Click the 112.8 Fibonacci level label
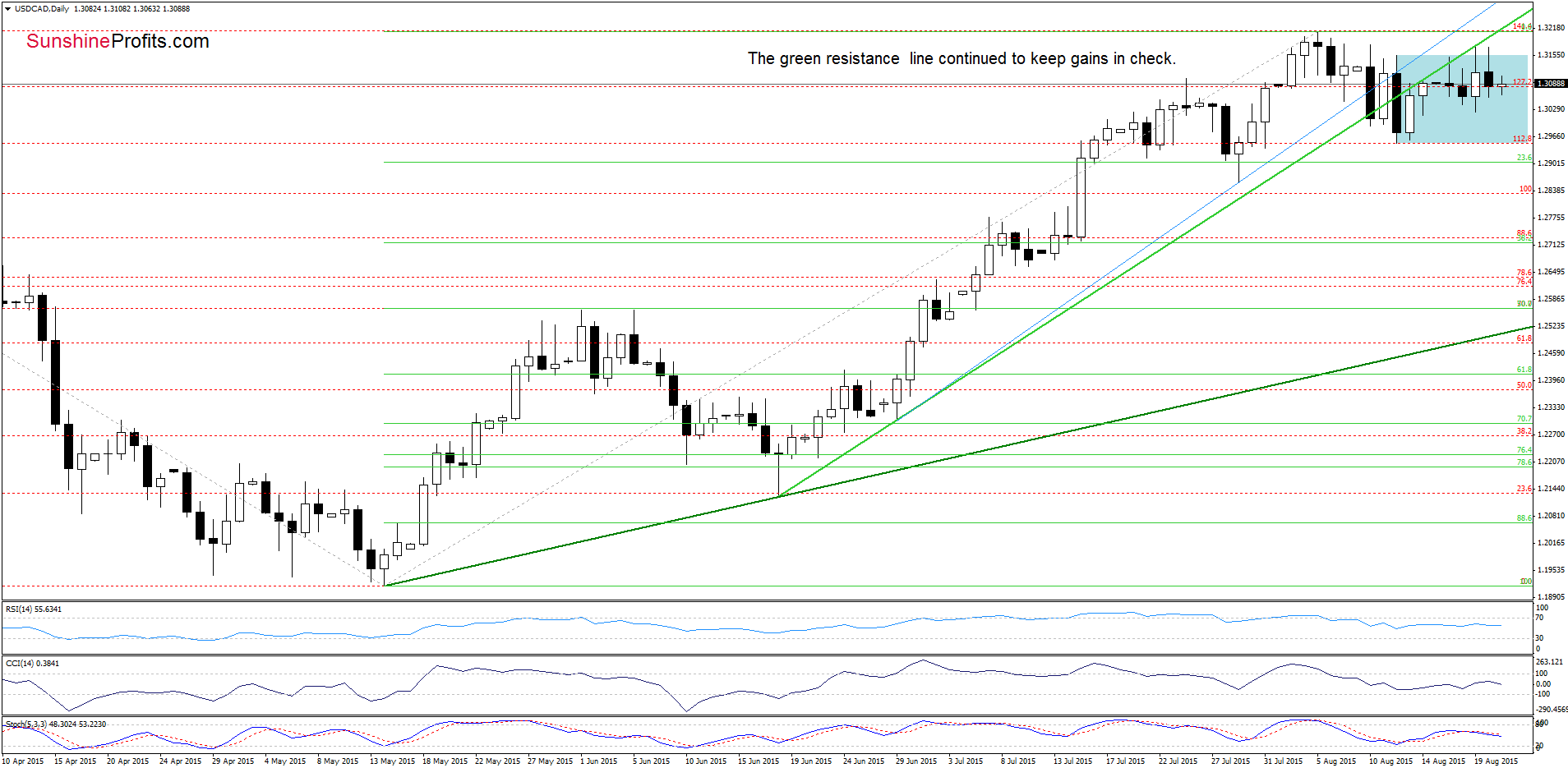Screen dimensions: 1568x768 point(1522,139)
